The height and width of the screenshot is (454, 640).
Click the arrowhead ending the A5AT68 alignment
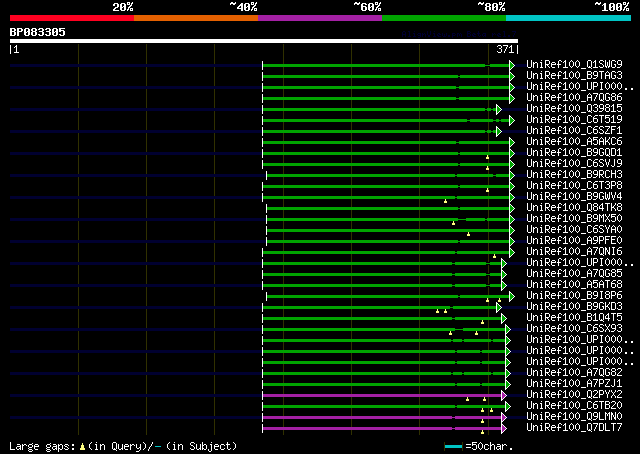(x=504, y=285)
